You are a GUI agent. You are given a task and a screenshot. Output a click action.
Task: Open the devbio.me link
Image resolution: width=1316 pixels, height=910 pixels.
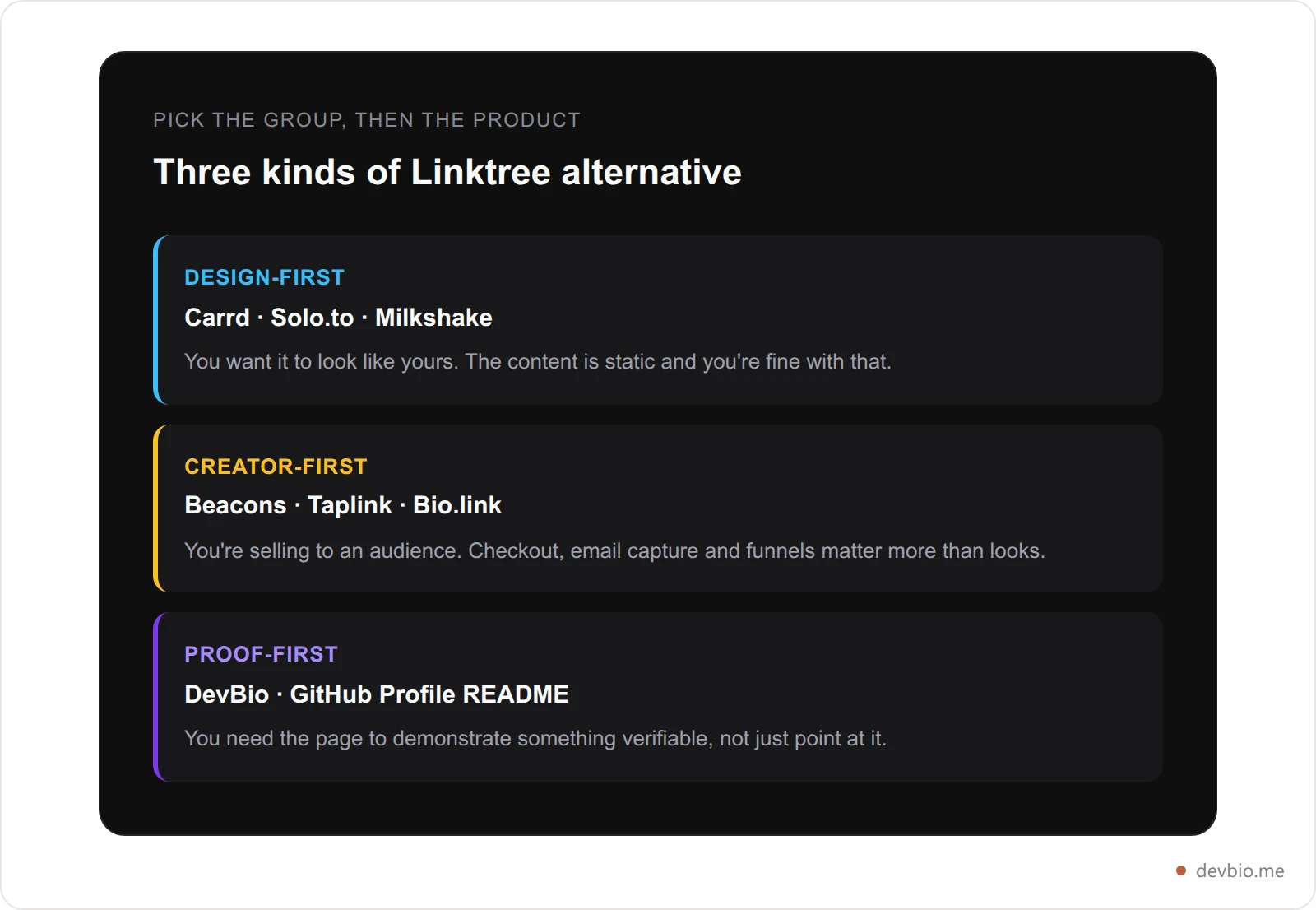pos(1240,871)
